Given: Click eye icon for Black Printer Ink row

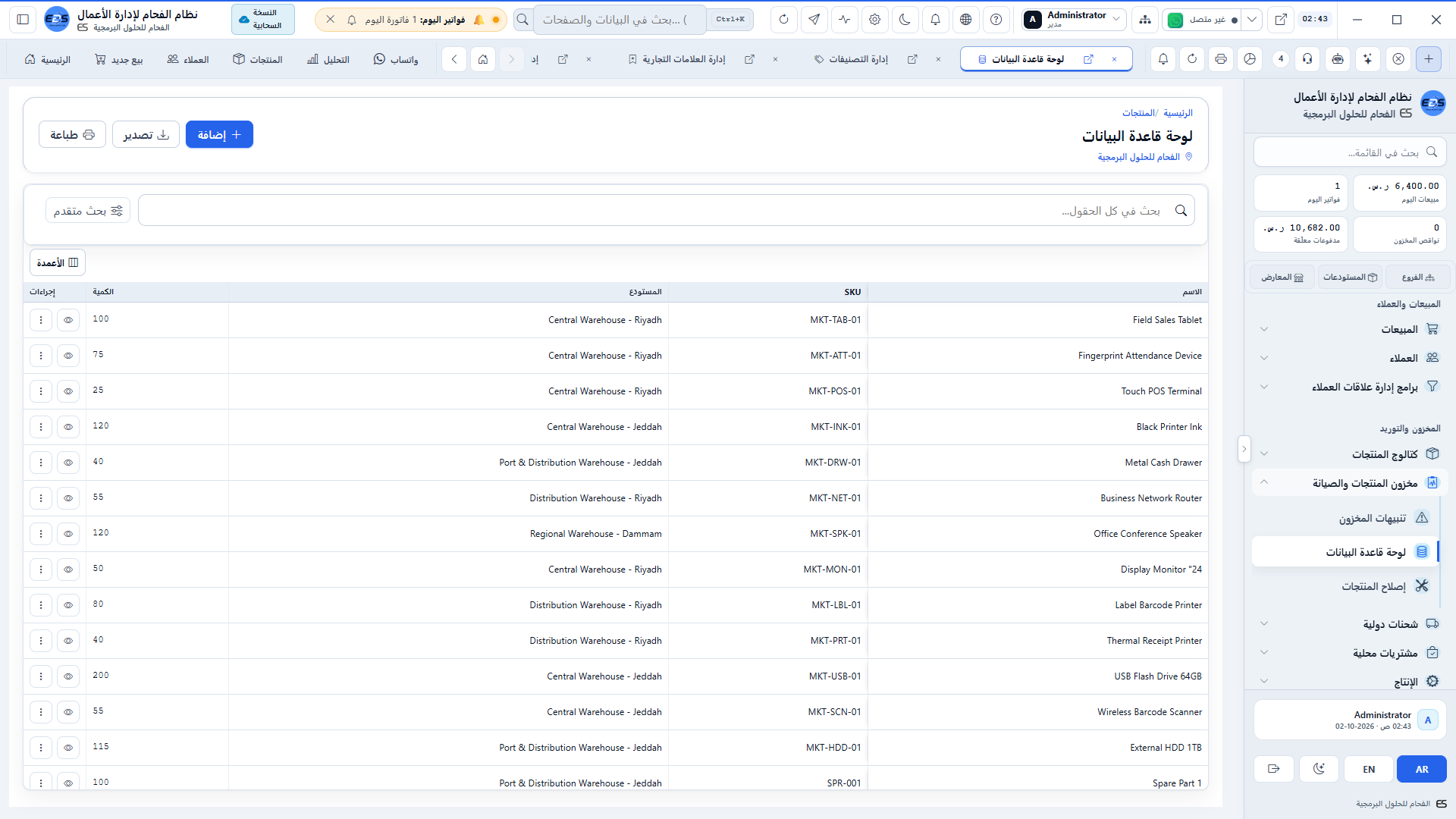Looking at the screenshot, I should [x=67, y=427].
